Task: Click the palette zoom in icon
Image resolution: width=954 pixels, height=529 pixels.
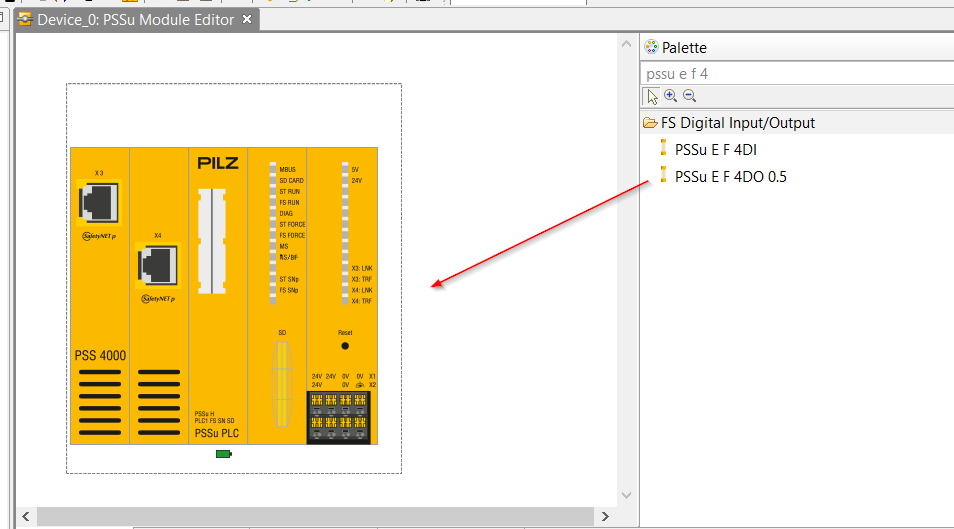Action: [x=670, y=96]
